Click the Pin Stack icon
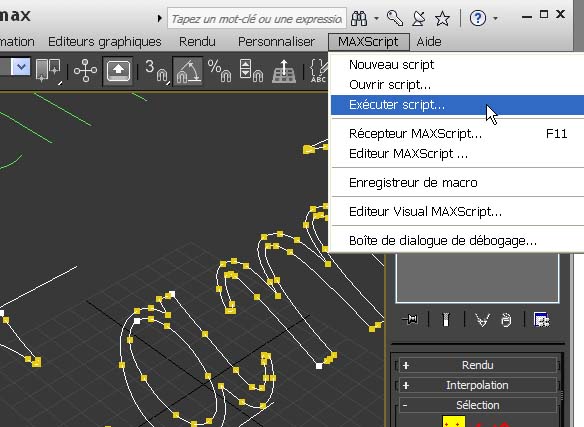 point(410,319)
